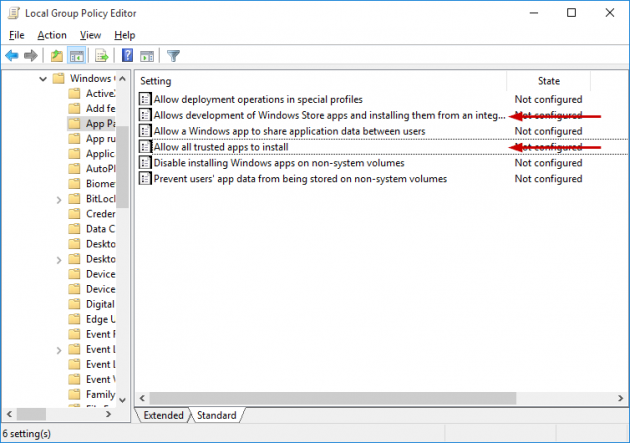This screenshot has width=630, height=443.
Task: Click the tree pane vertical scrollbar thumb
Action: pos(123,167)
